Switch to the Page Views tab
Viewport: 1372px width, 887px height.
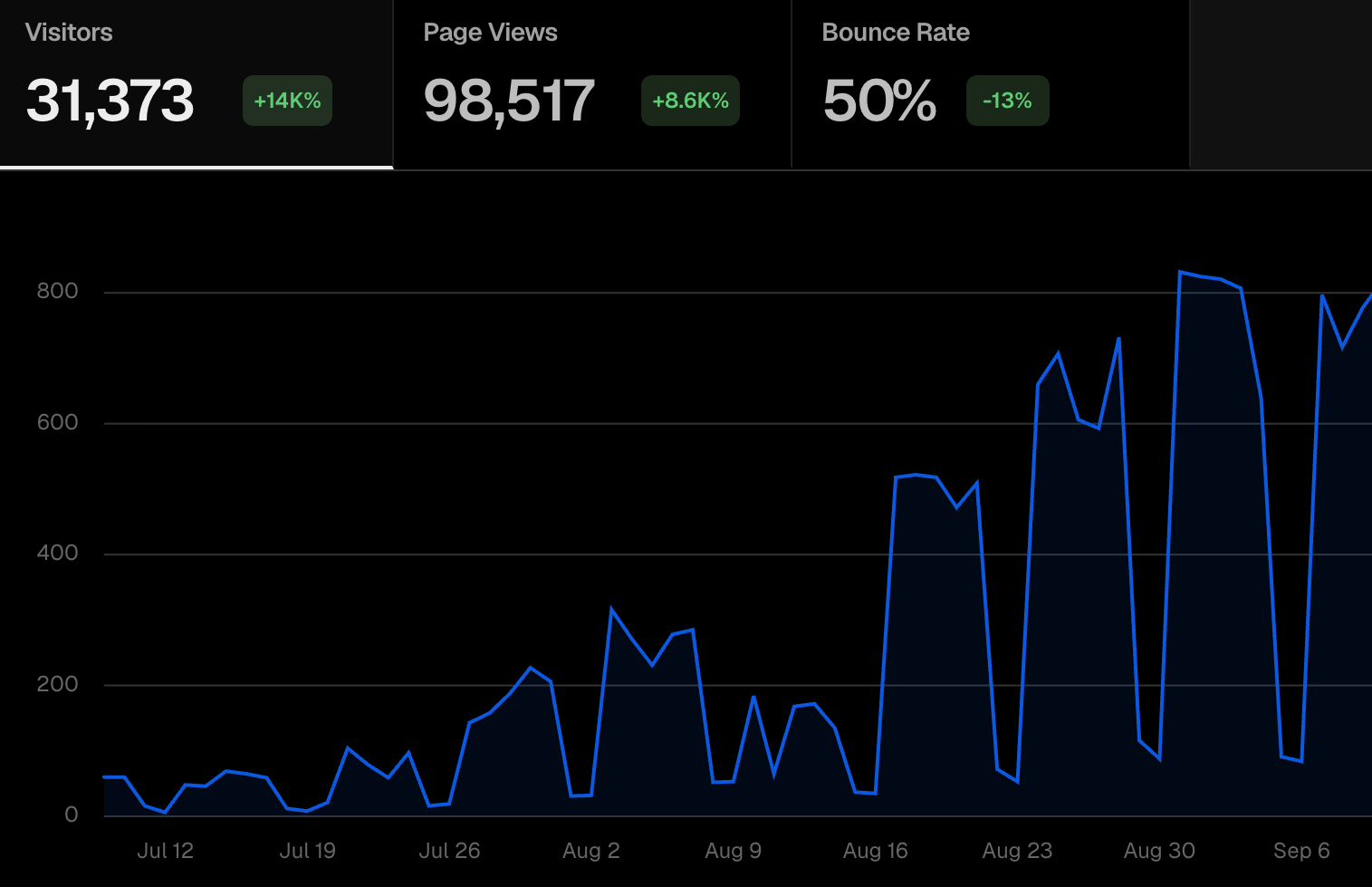point(592,84)
